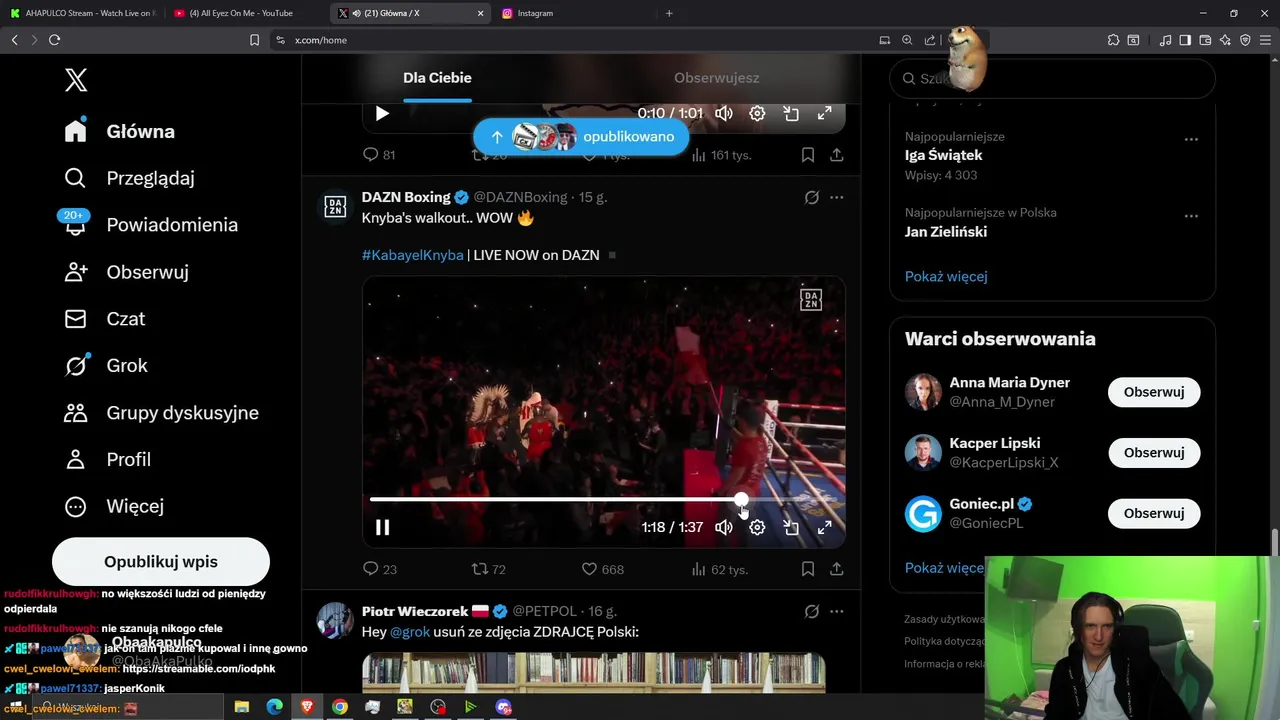Switch to the Dla Ciebie tab
Screen dimensions: 1280x720
437,78
